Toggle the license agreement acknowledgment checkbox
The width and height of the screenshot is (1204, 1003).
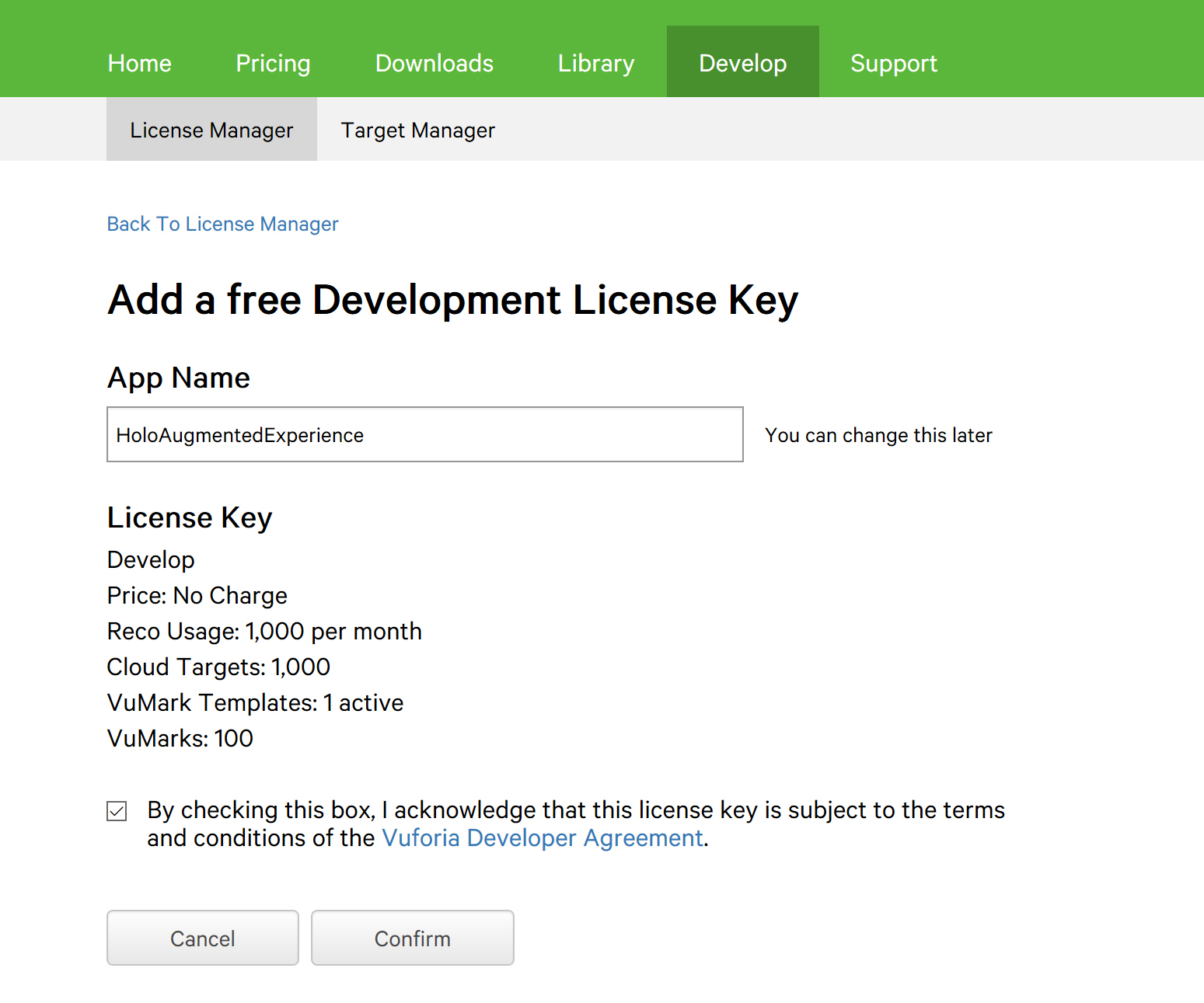[x=117, y=811]
